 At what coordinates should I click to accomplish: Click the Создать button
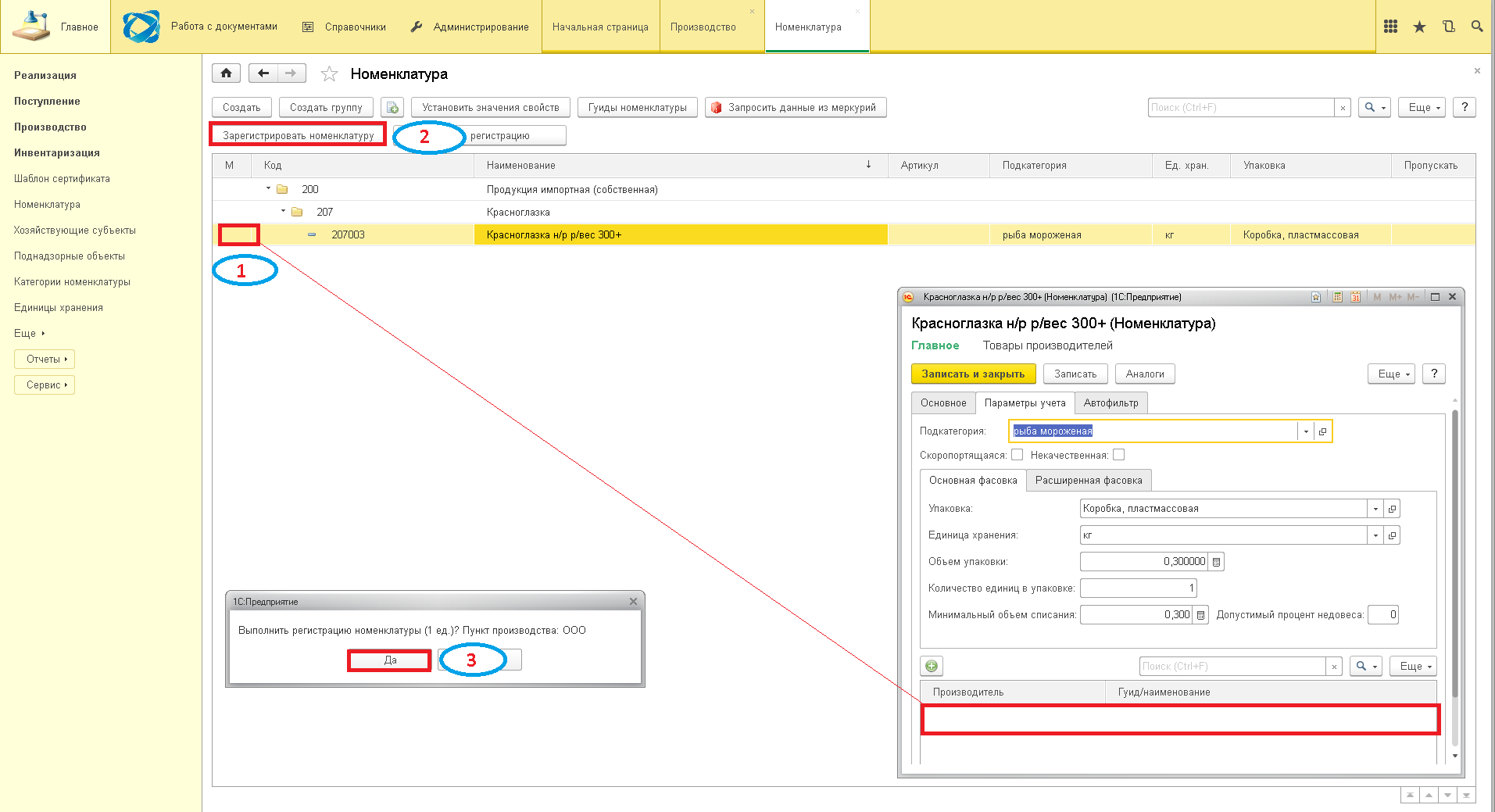(x=241, y=108)
